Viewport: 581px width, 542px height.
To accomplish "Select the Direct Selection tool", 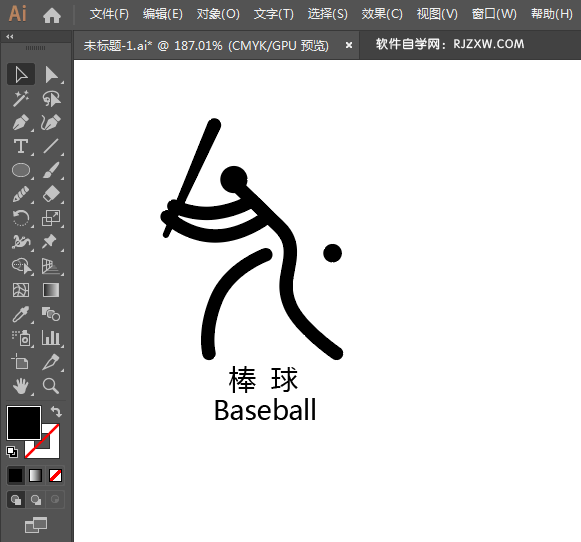I will (x=51, y=74).
